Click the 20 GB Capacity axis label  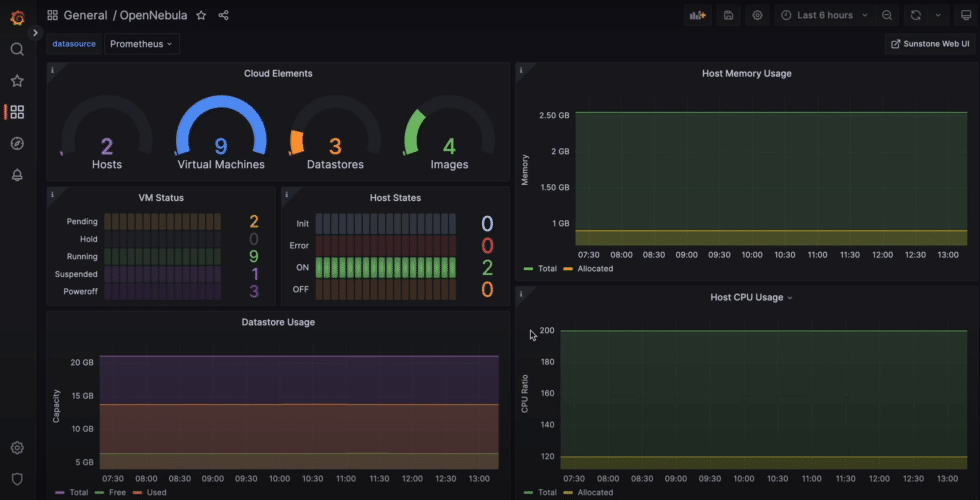click(x=82, y=362)
